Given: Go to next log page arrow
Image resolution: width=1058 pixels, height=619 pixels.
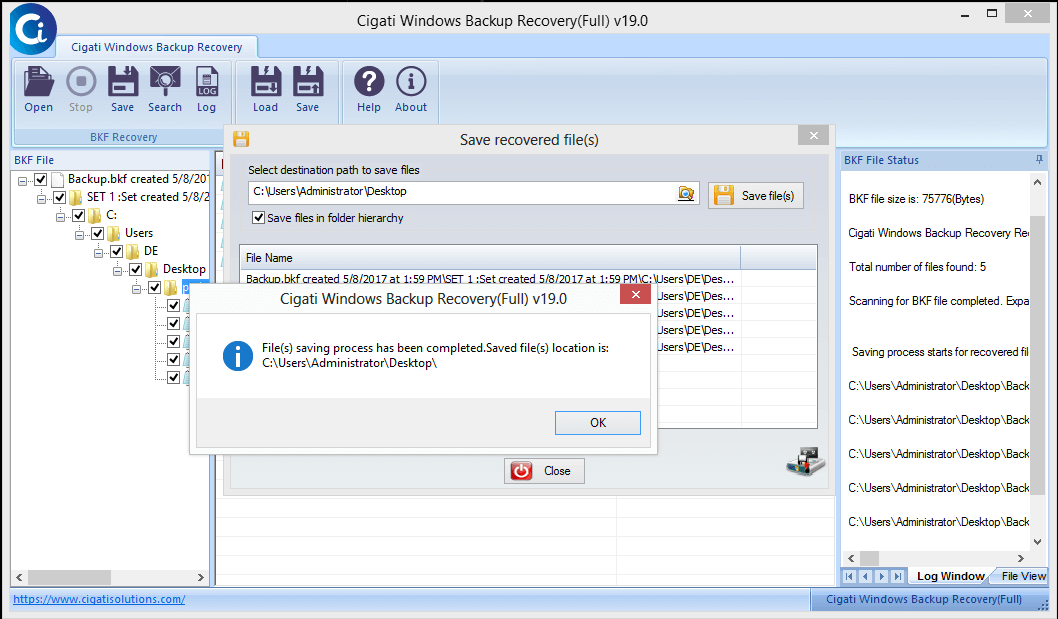Looking at the screenshot, I should tap(881, 576).
